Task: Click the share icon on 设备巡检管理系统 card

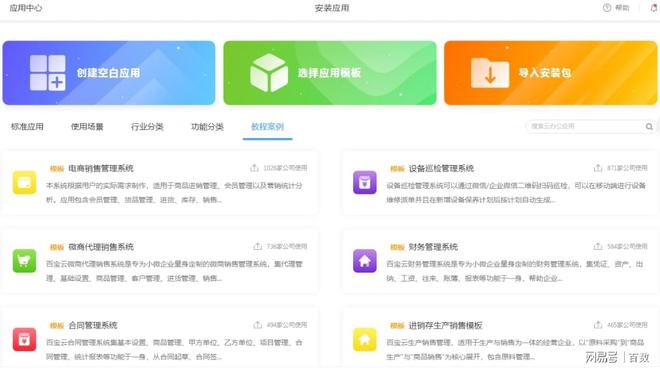Action: tap(598, 168)
